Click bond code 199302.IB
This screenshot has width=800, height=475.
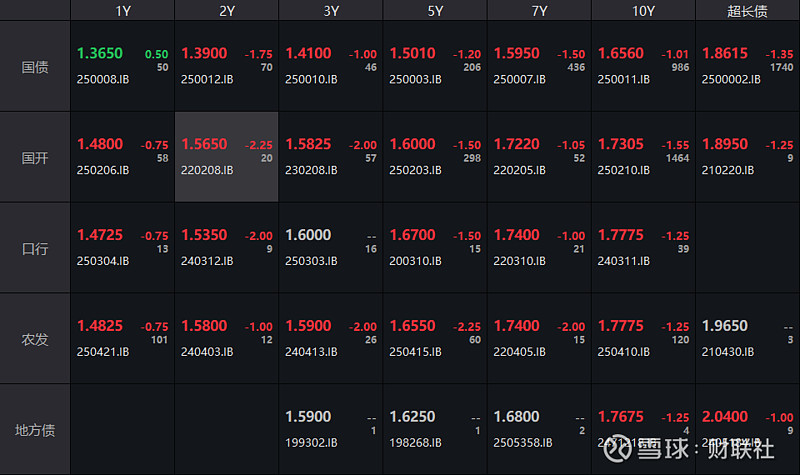click(311, 442)
